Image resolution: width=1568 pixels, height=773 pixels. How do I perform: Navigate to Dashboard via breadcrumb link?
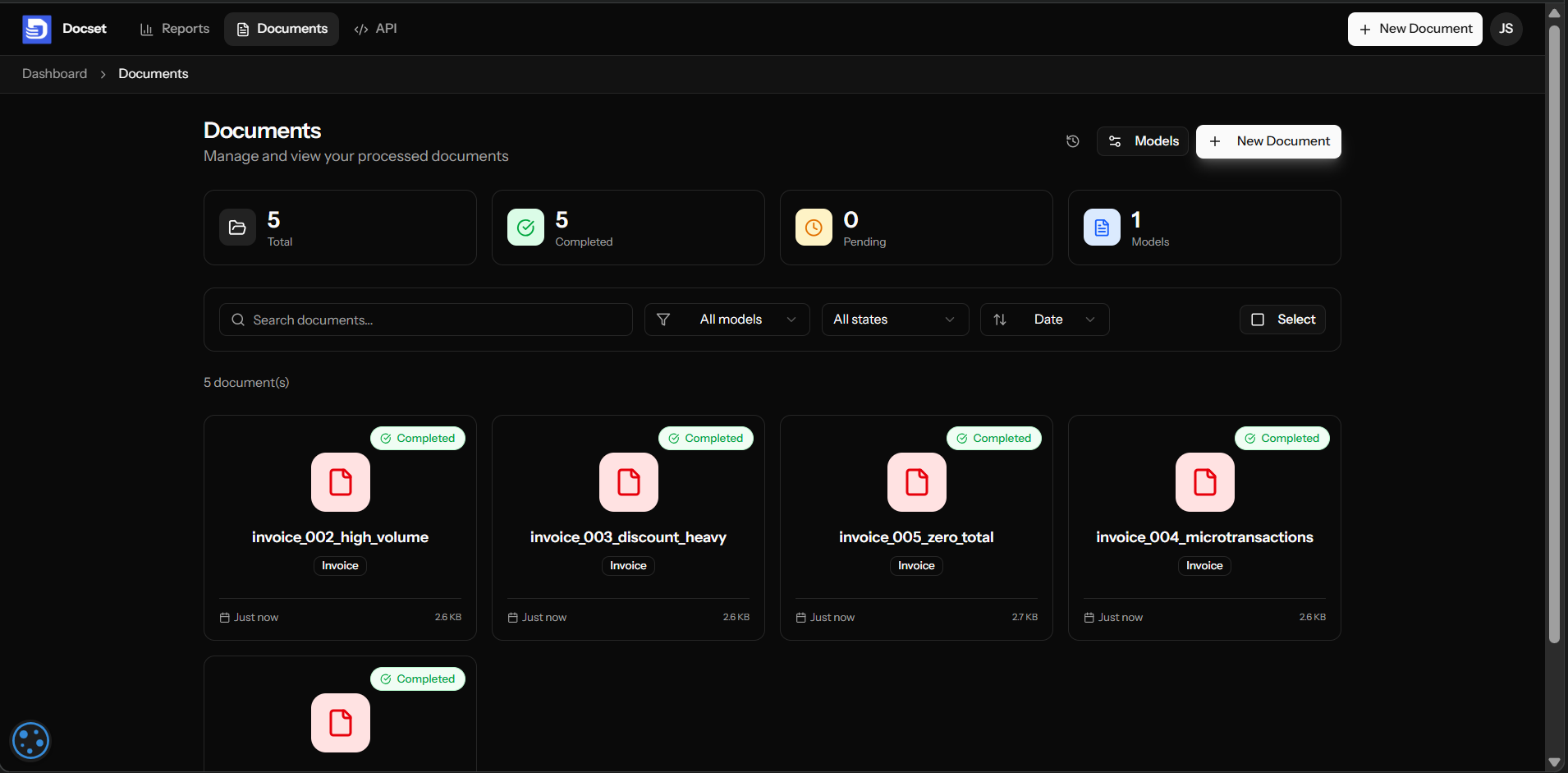click(x=54, y=73)
